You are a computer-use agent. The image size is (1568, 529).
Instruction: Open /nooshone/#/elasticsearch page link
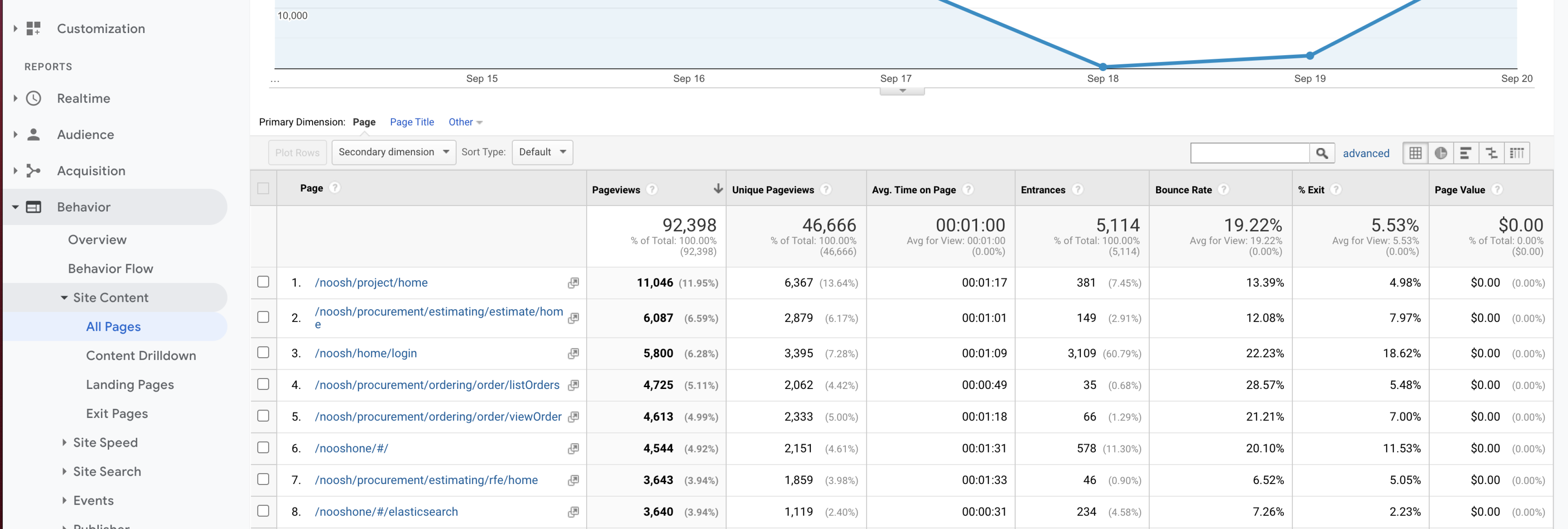click(x=386, y=512)
